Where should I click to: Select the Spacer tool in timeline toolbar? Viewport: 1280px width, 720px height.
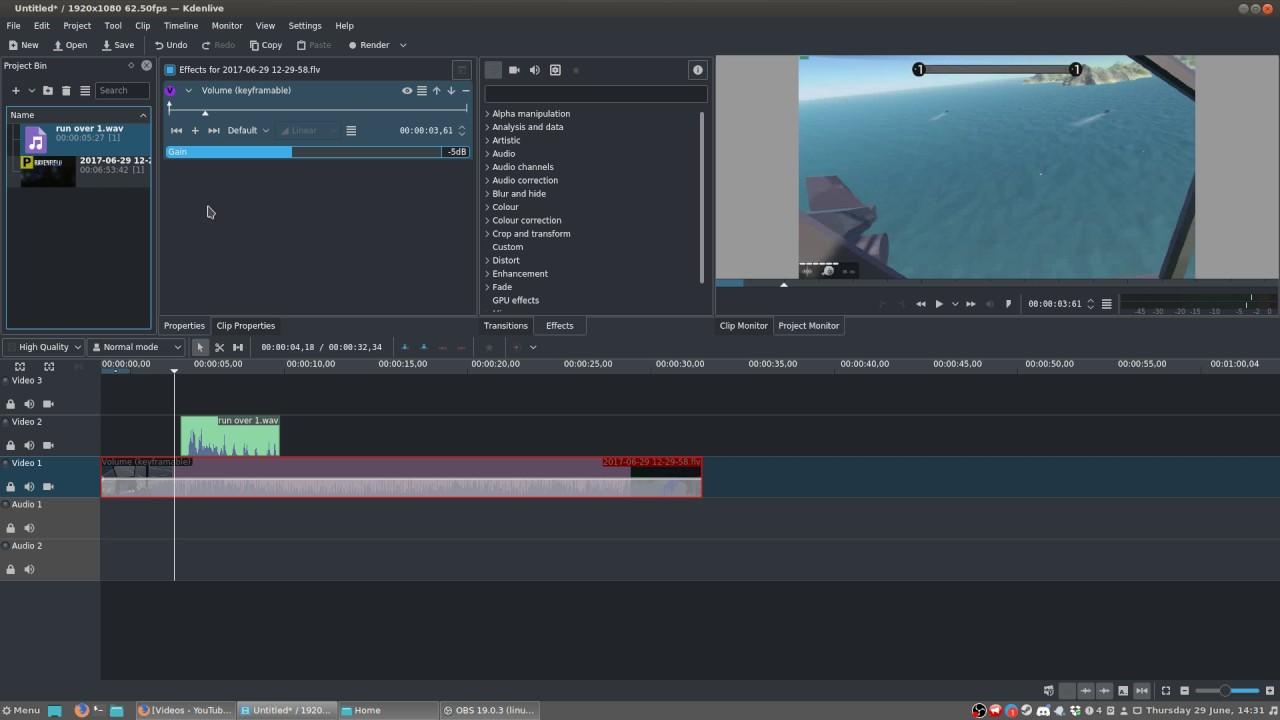238,347
